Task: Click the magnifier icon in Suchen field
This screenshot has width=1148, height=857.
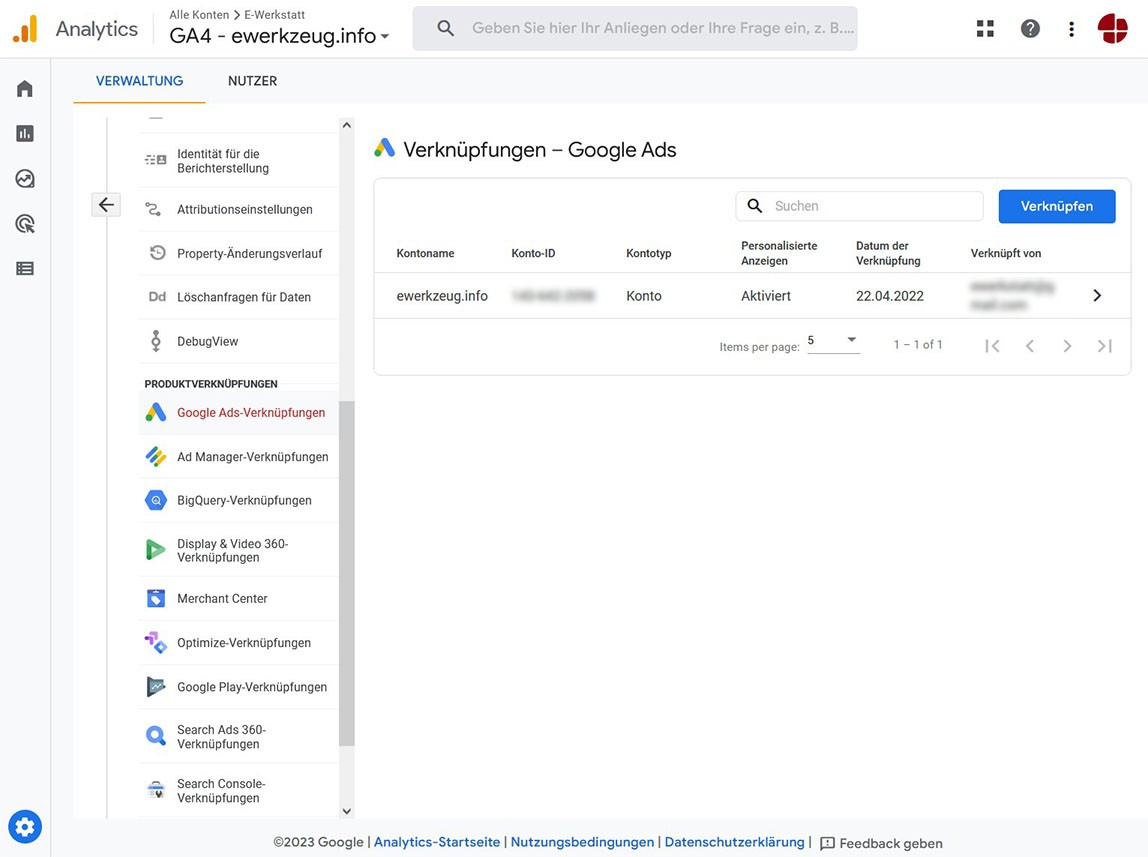Action: [755, 206]
